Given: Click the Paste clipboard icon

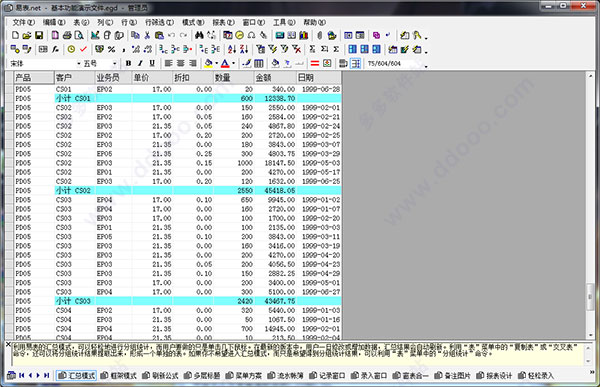Looking at the screenshot, I should [x=159, y=35].
